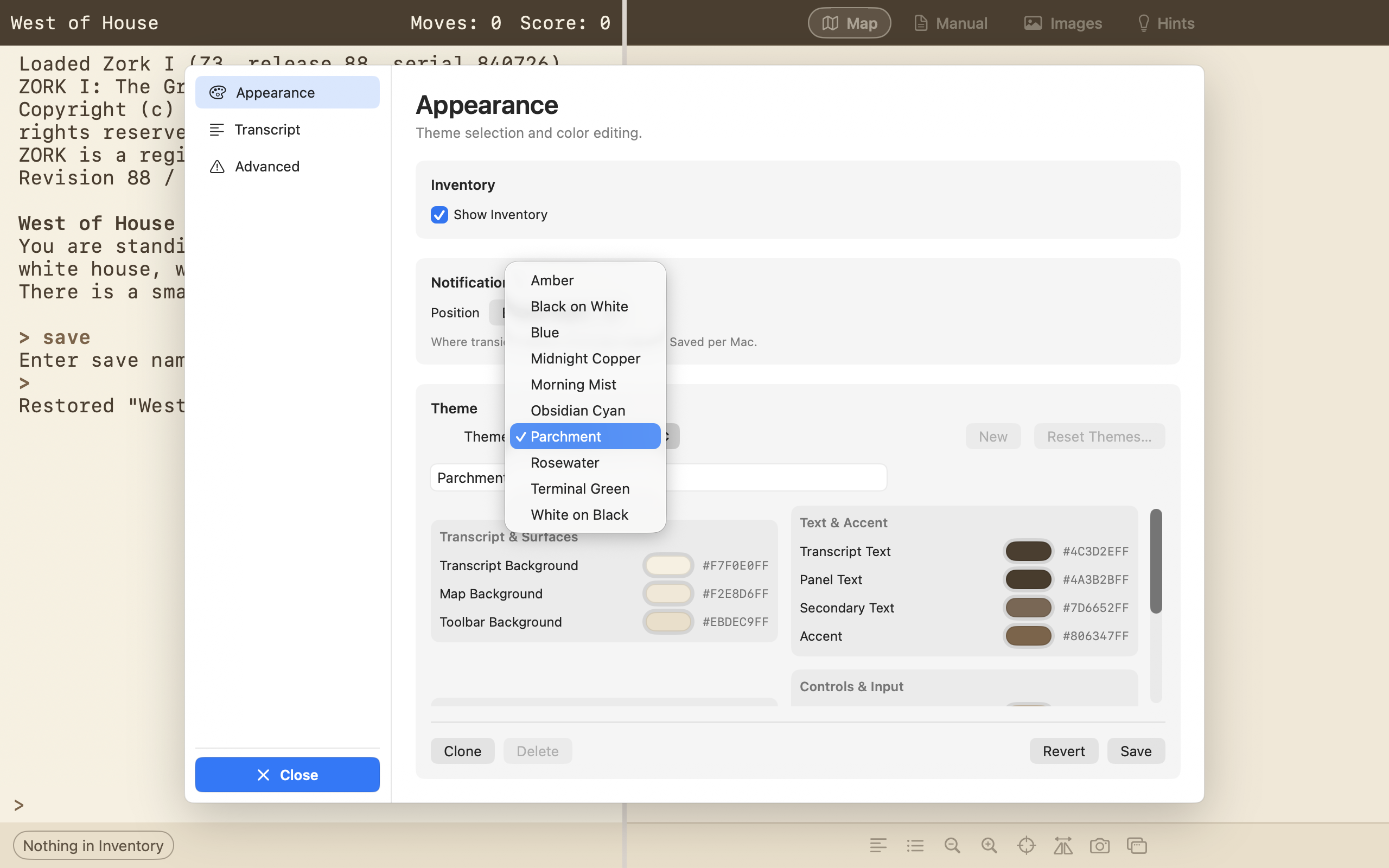
Task: Open Secondary Text color swatch
Action: pos(1029,608)
